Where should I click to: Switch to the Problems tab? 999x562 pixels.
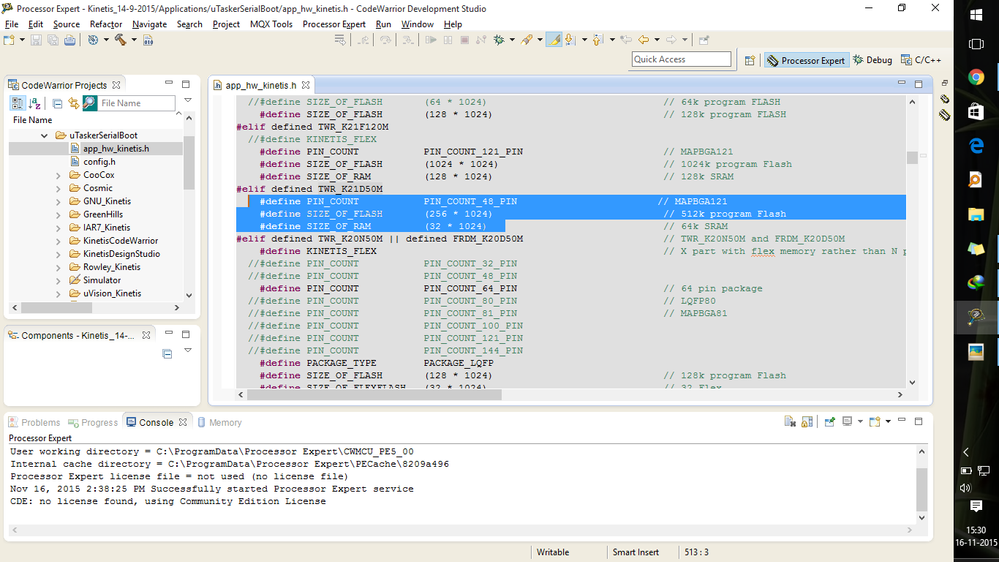[34, 422]
